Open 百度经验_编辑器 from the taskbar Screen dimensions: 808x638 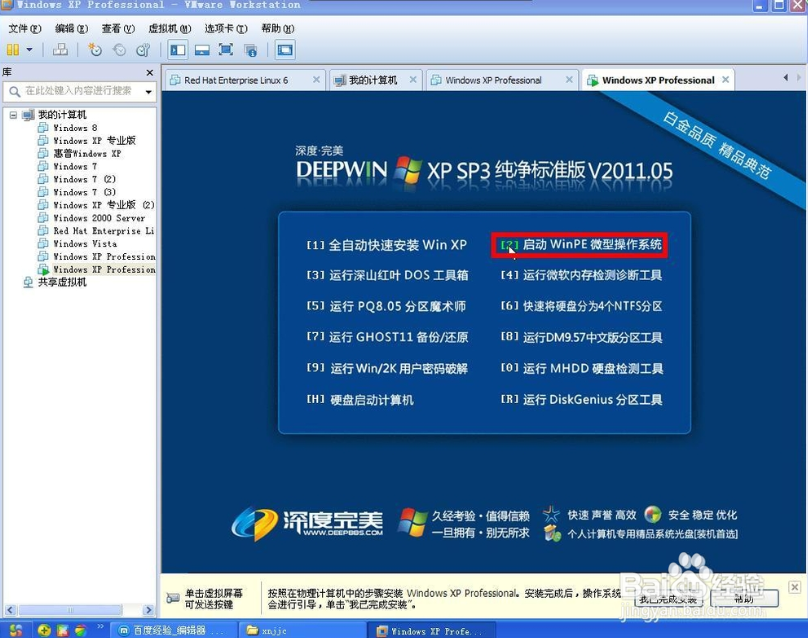[x=174, y=630]
